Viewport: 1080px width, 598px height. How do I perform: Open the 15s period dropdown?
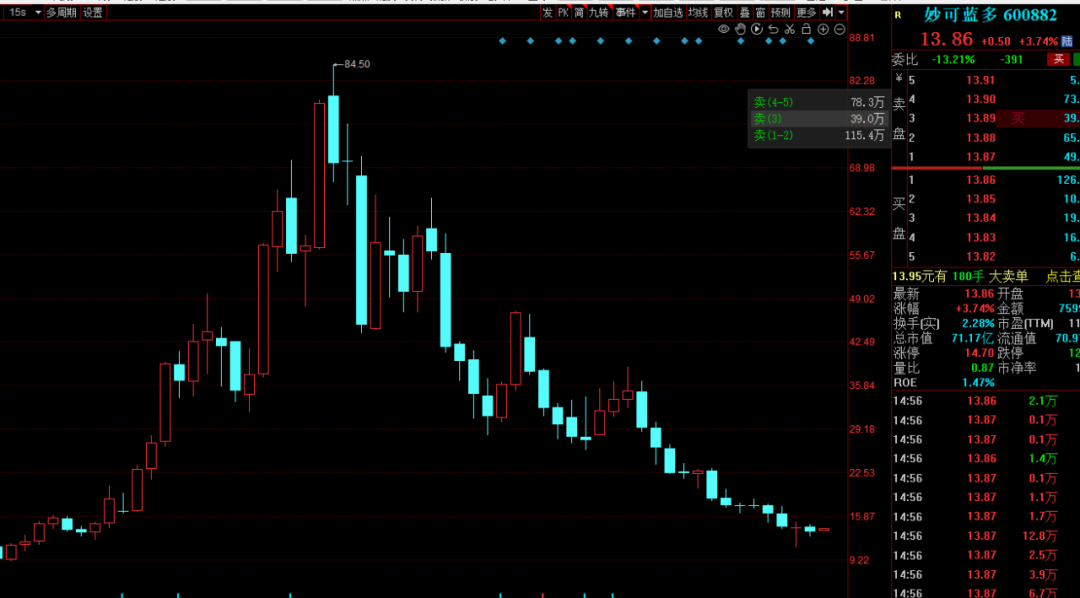[x=24, y=13]
